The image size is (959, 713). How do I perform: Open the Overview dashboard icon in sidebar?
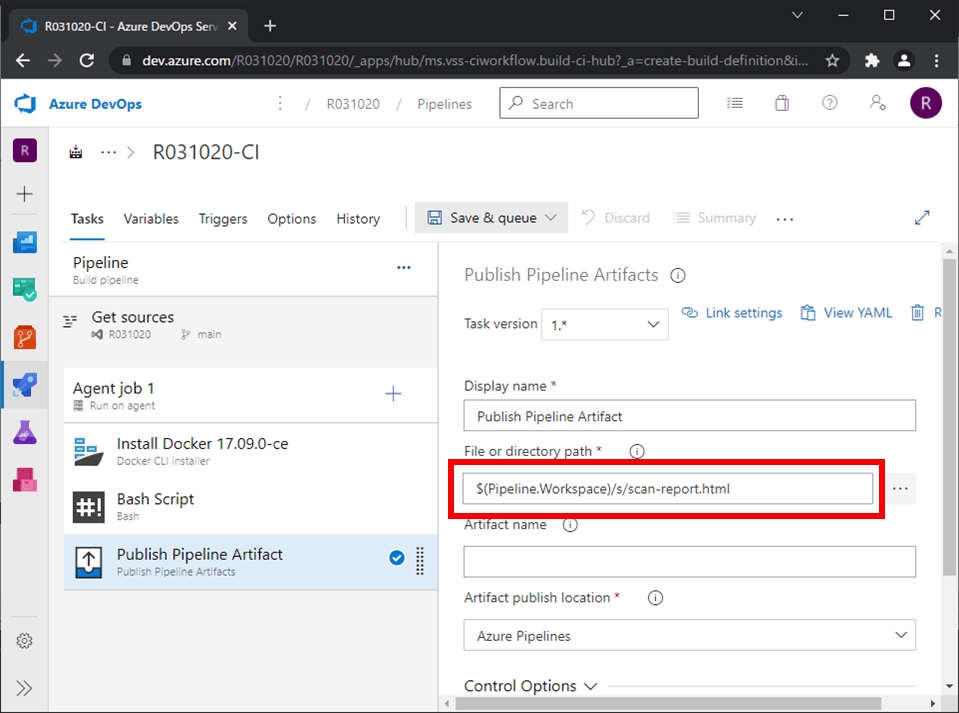pyautogui.click(x=24, y=242)
